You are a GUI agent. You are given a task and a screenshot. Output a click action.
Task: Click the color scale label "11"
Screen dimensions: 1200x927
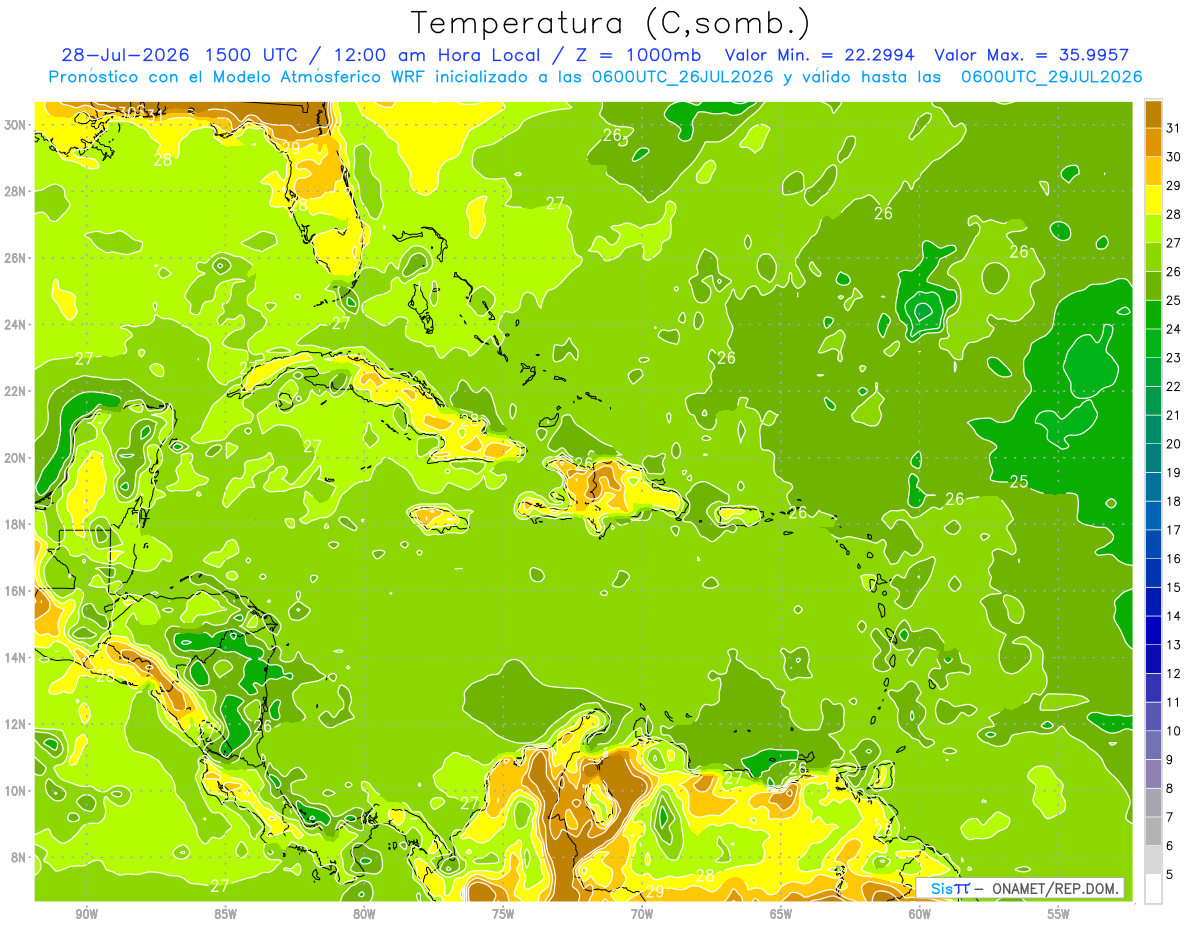point(1174,702)
